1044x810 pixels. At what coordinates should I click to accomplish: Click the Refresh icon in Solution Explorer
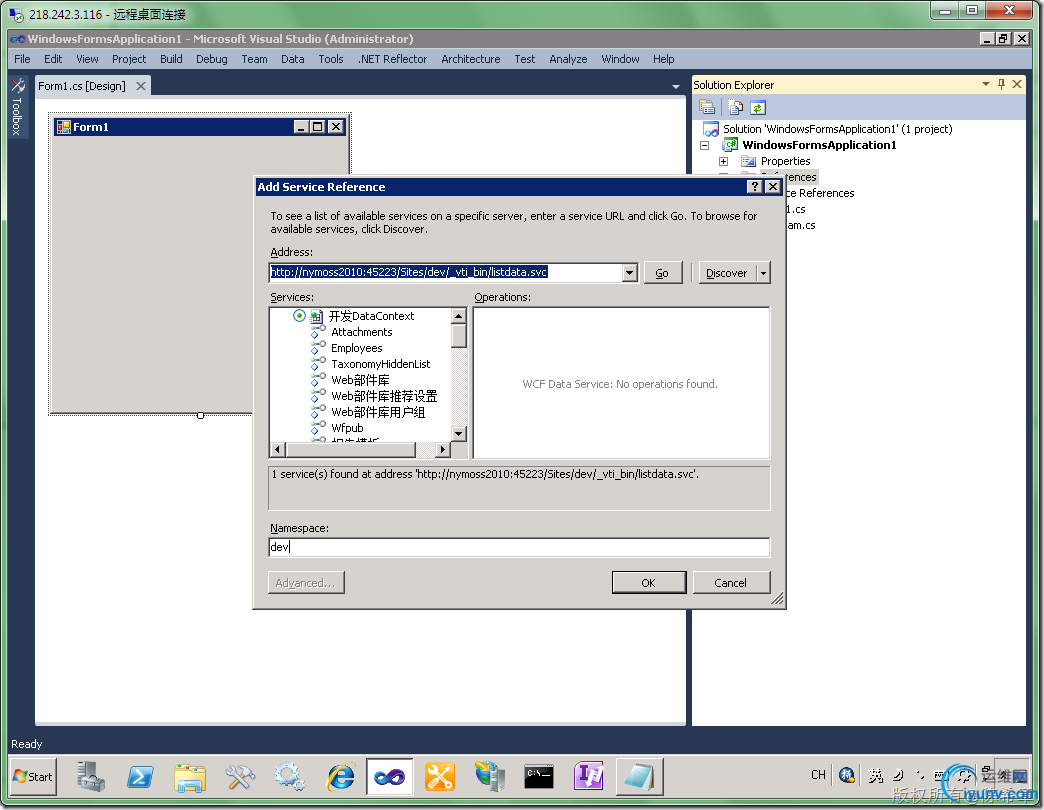point(758,107)
